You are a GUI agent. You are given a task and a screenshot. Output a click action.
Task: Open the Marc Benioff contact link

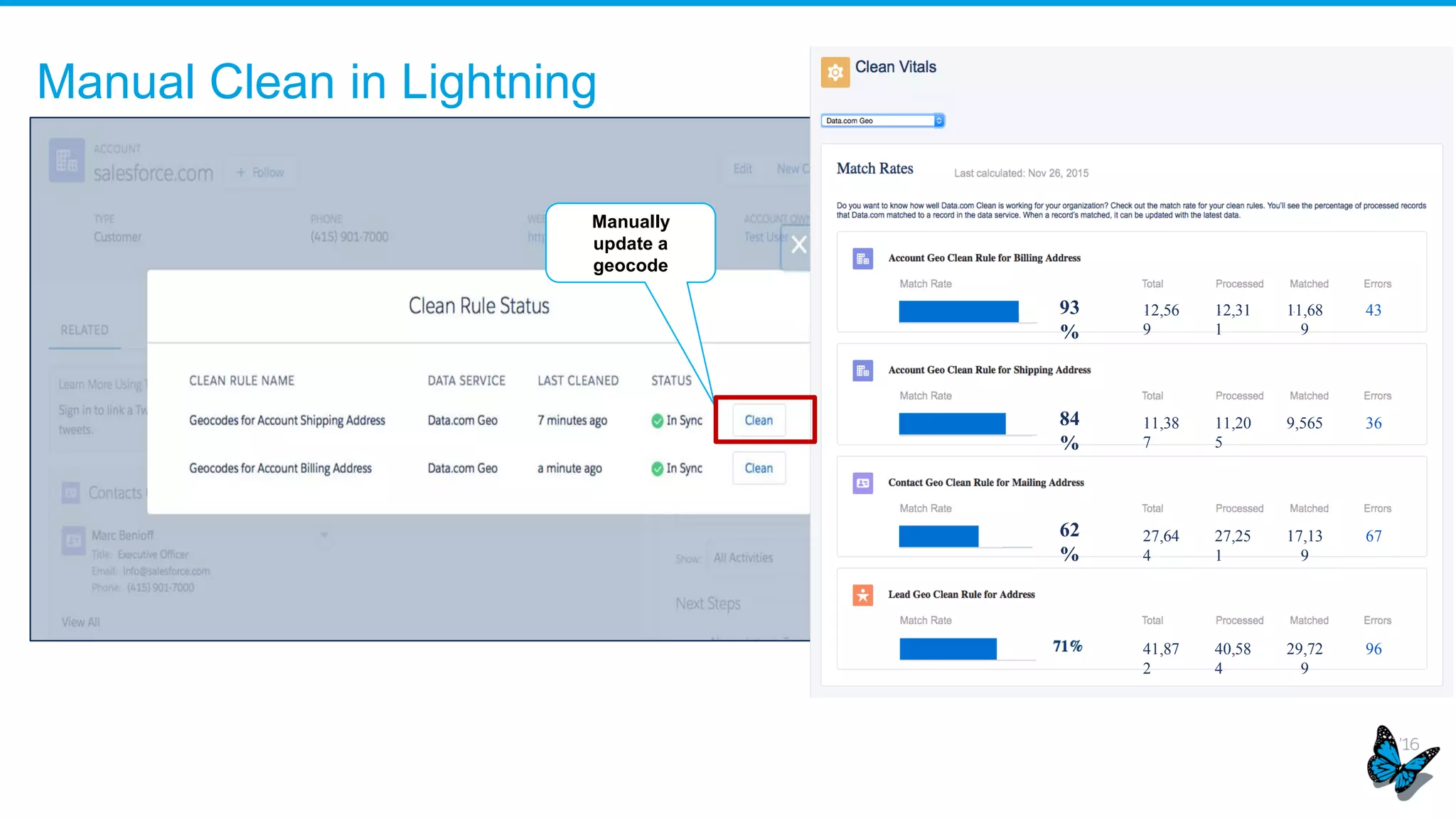tap(122, 535)
